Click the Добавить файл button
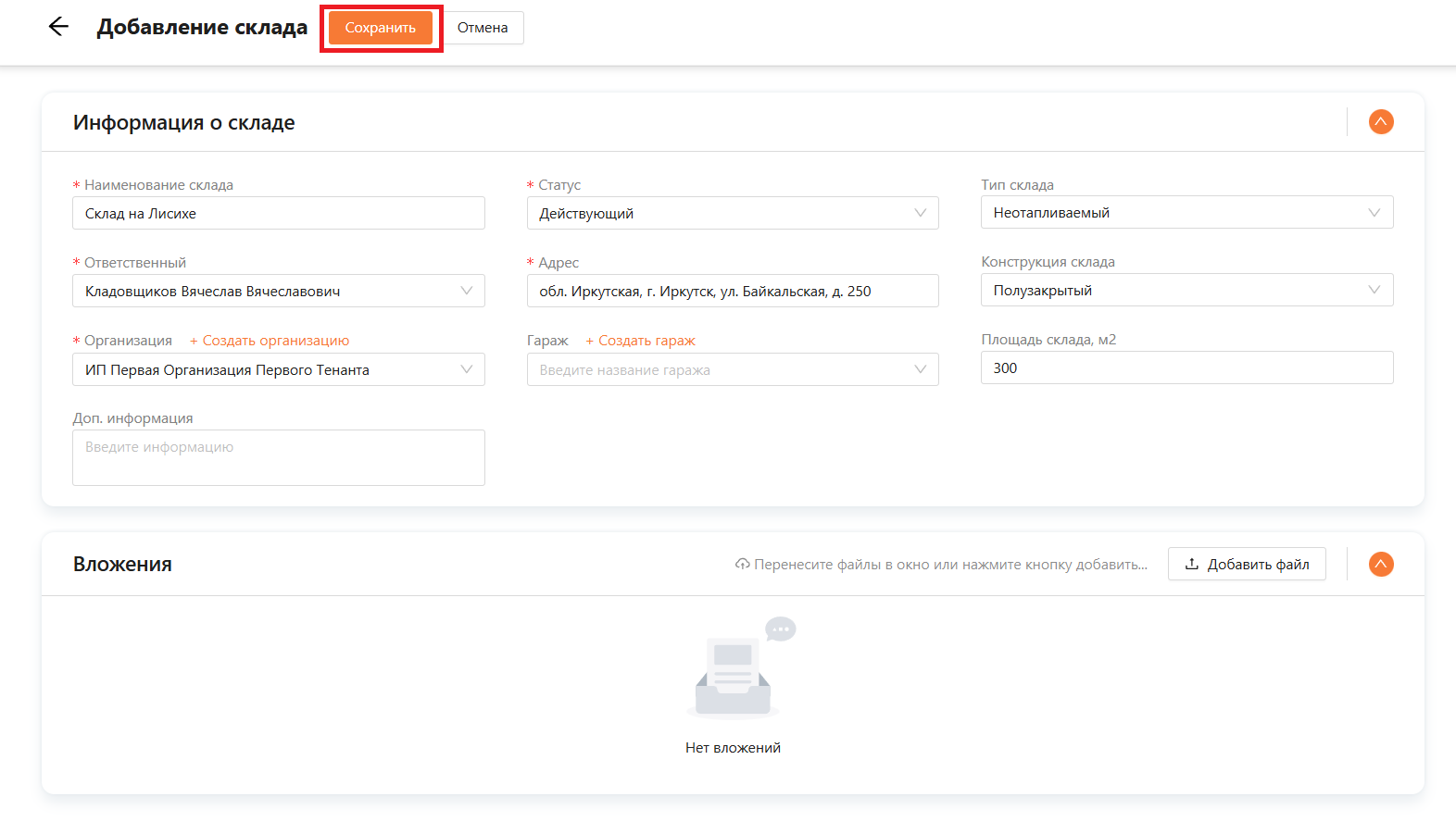 1247,565
